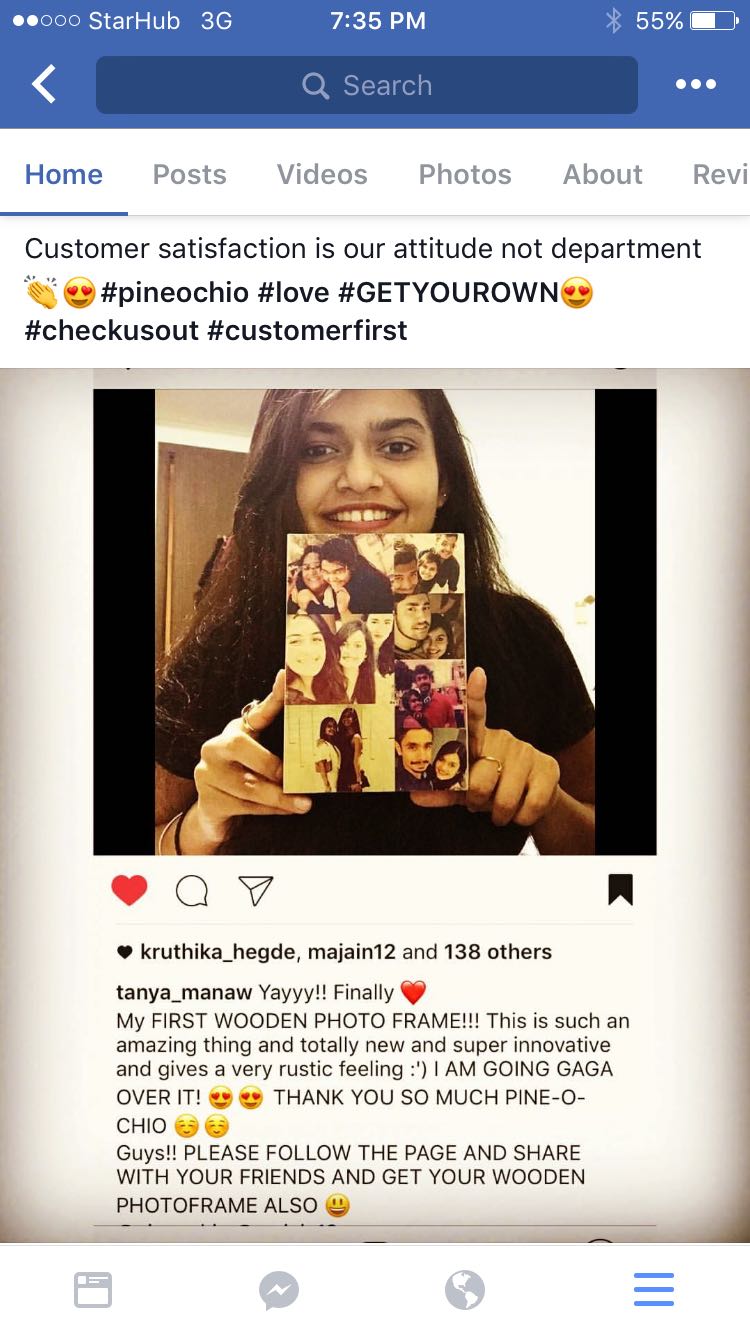Tap the red heart like icon
Image resolution: width=750 pixels, height=1334 pixels.
[129, 889]
